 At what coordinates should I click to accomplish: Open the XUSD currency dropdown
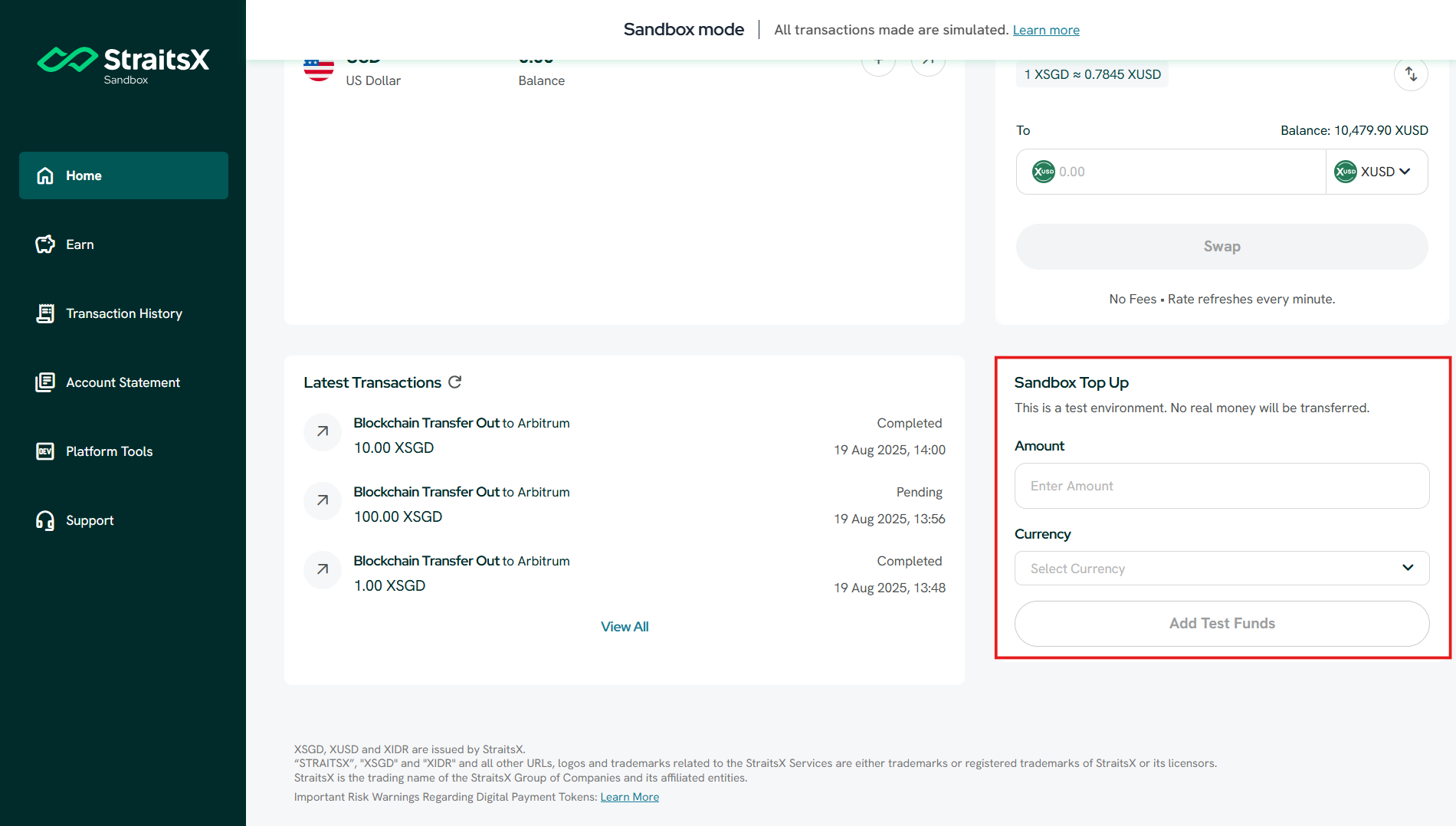[1376, 172]
